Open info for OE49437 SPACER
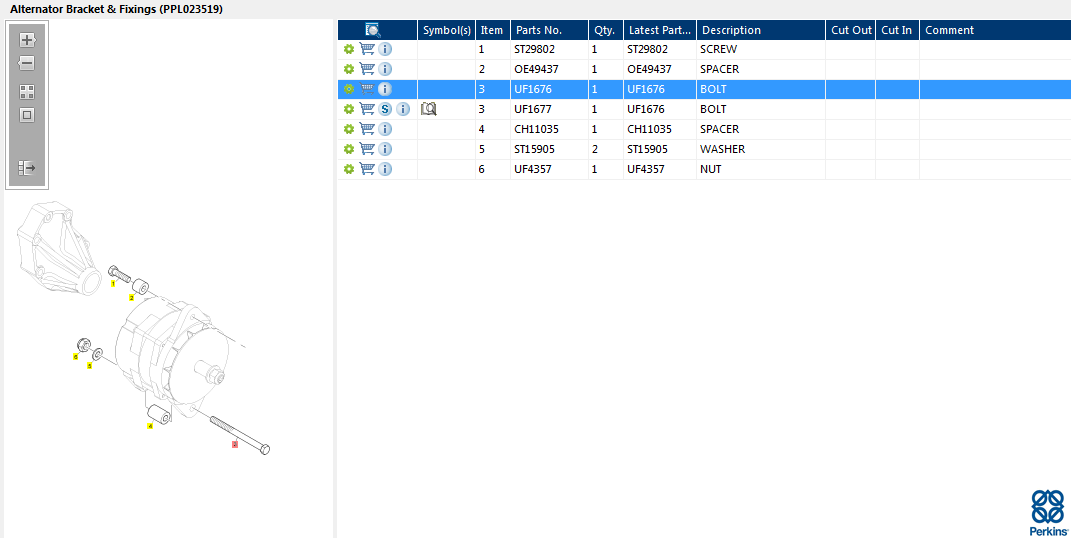Viewport: 1071px width, 538px height. pos(385,69)
